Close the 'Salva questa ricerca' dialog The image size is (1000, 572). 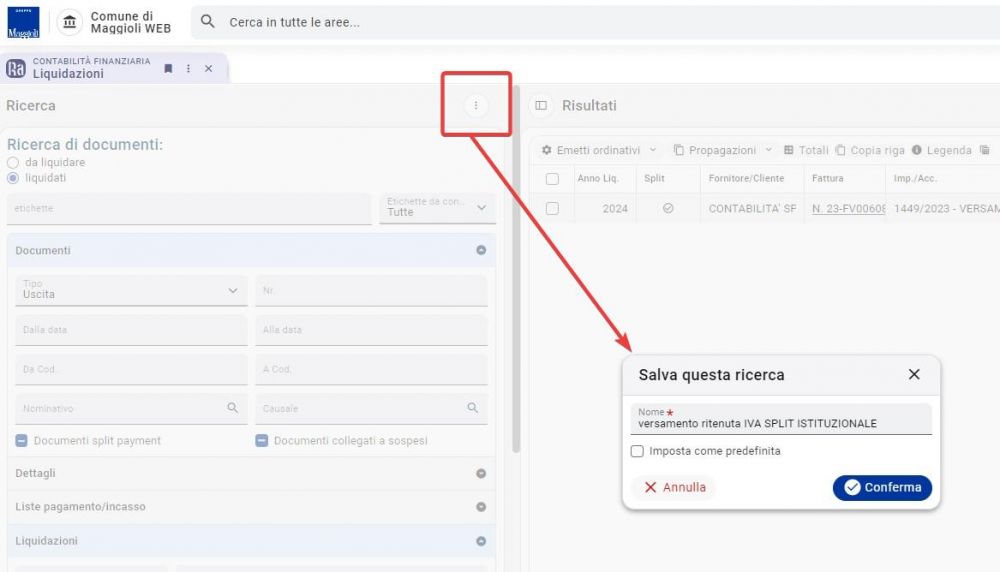pyautogui.click(x=914, y=374)
